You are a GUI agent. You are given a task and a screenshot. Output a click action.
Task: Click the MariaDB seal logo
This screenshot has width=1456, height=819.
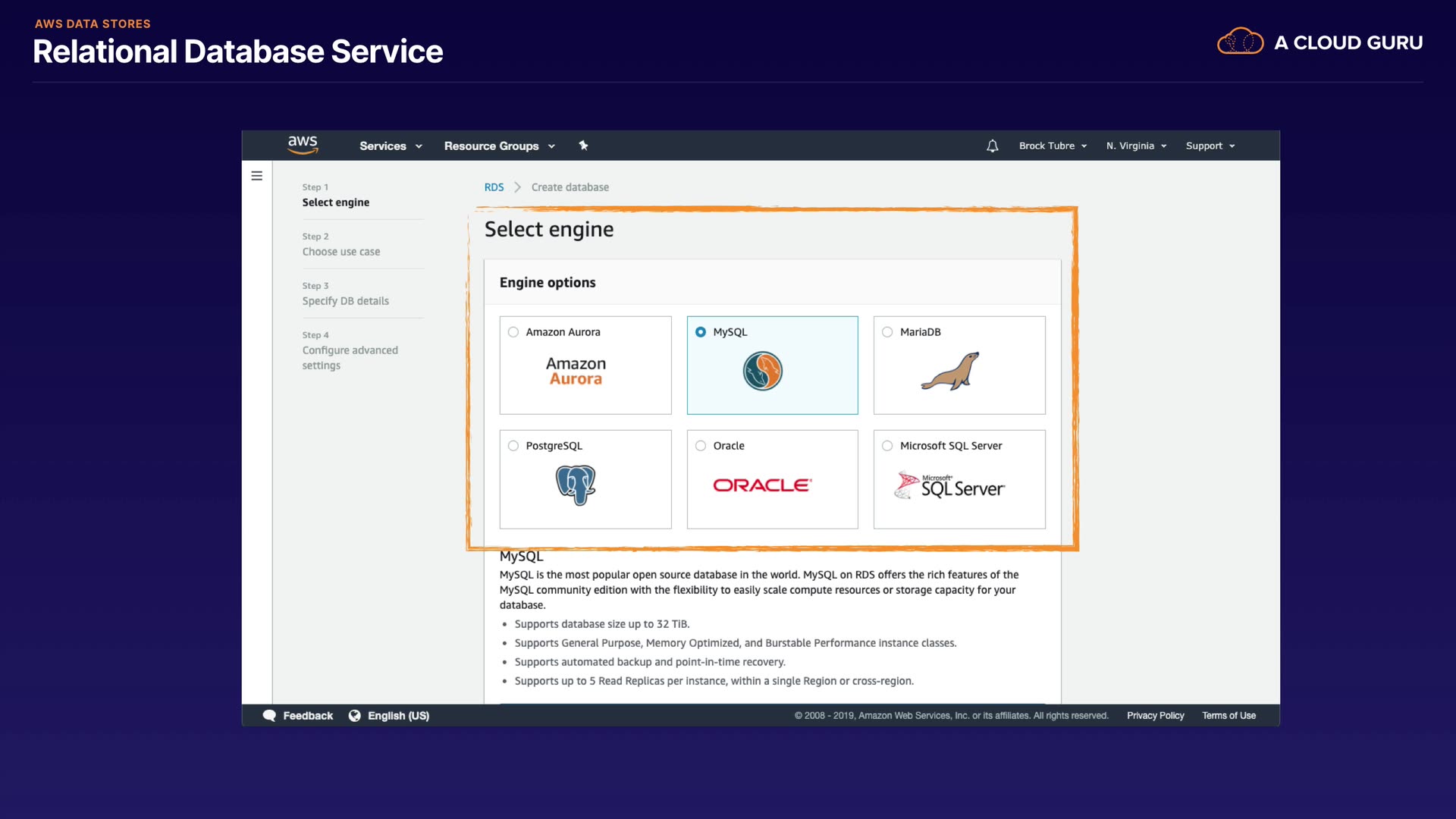coord(951,372)
